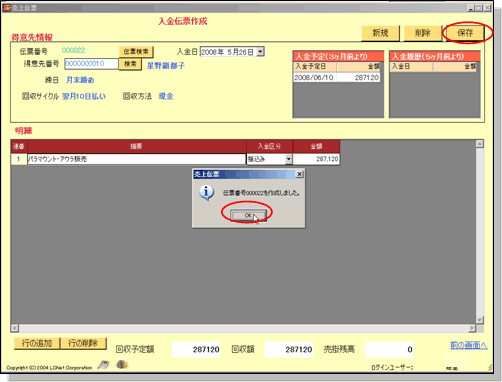Screen dimensions: 502x382
Task: Click the detail grid's up scroll arrow
Action: tap(480, 144)
